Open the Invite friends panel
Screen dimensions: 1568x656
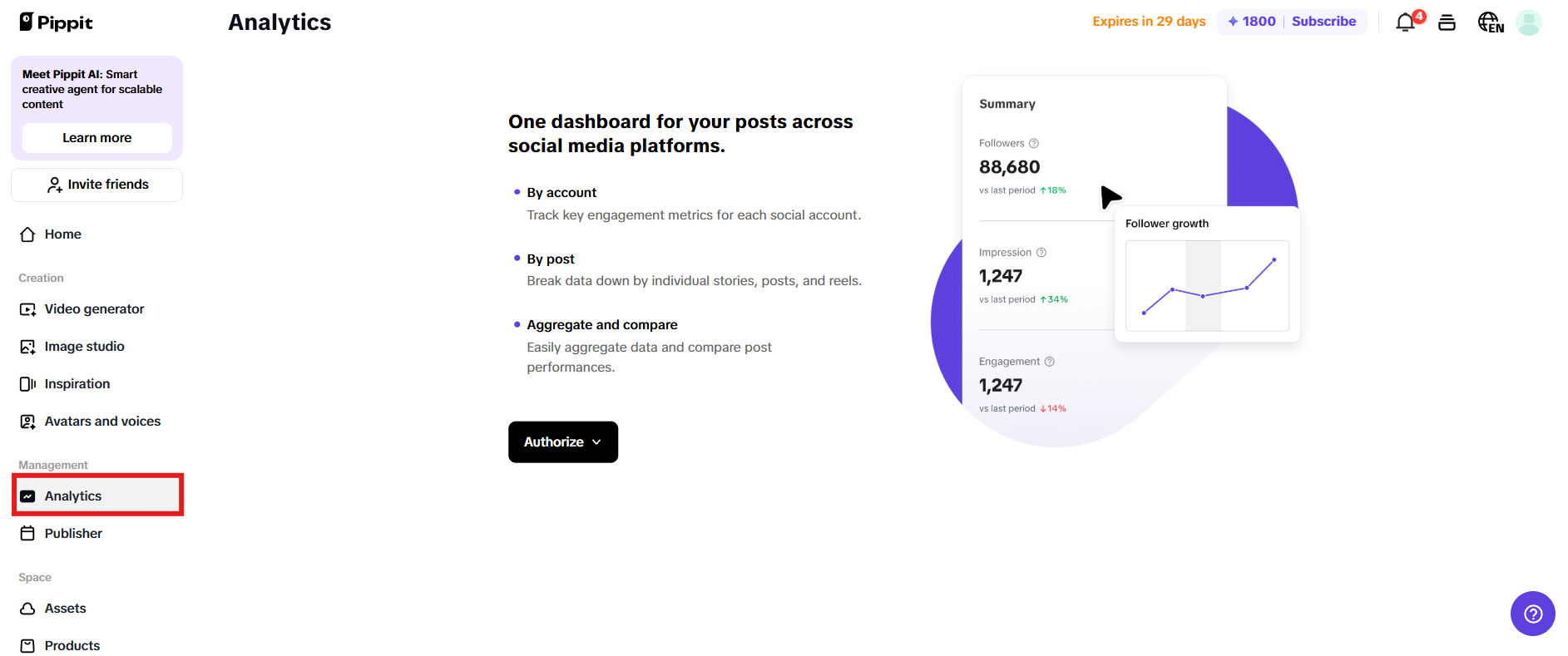tap(96, 184)
